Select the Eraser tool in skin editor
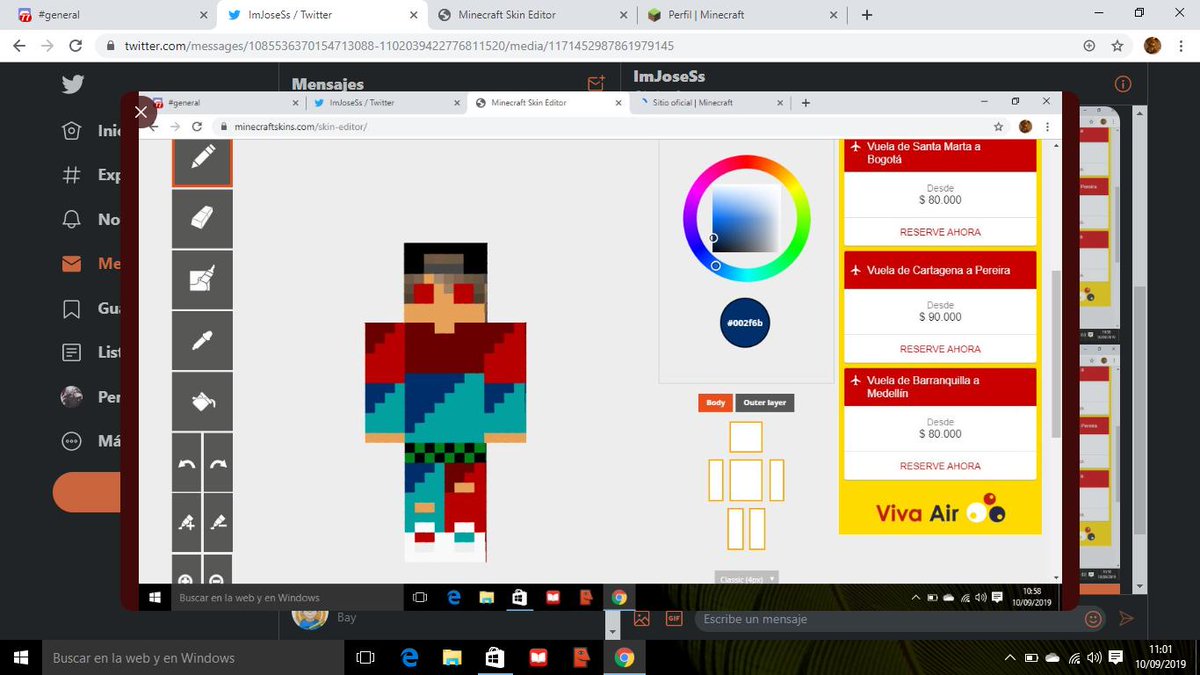 click(202, 218)
